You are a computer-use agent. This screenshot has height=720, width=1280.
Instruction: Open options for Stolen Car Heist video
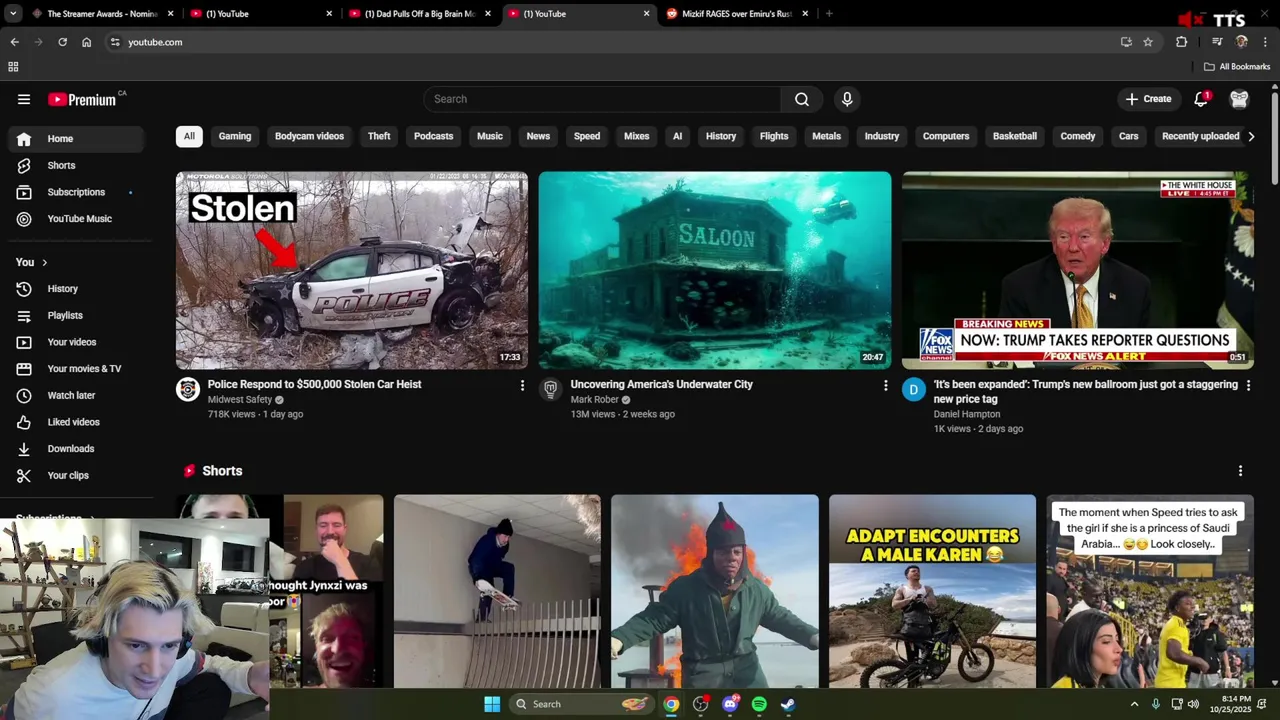[x=522, y=385]
